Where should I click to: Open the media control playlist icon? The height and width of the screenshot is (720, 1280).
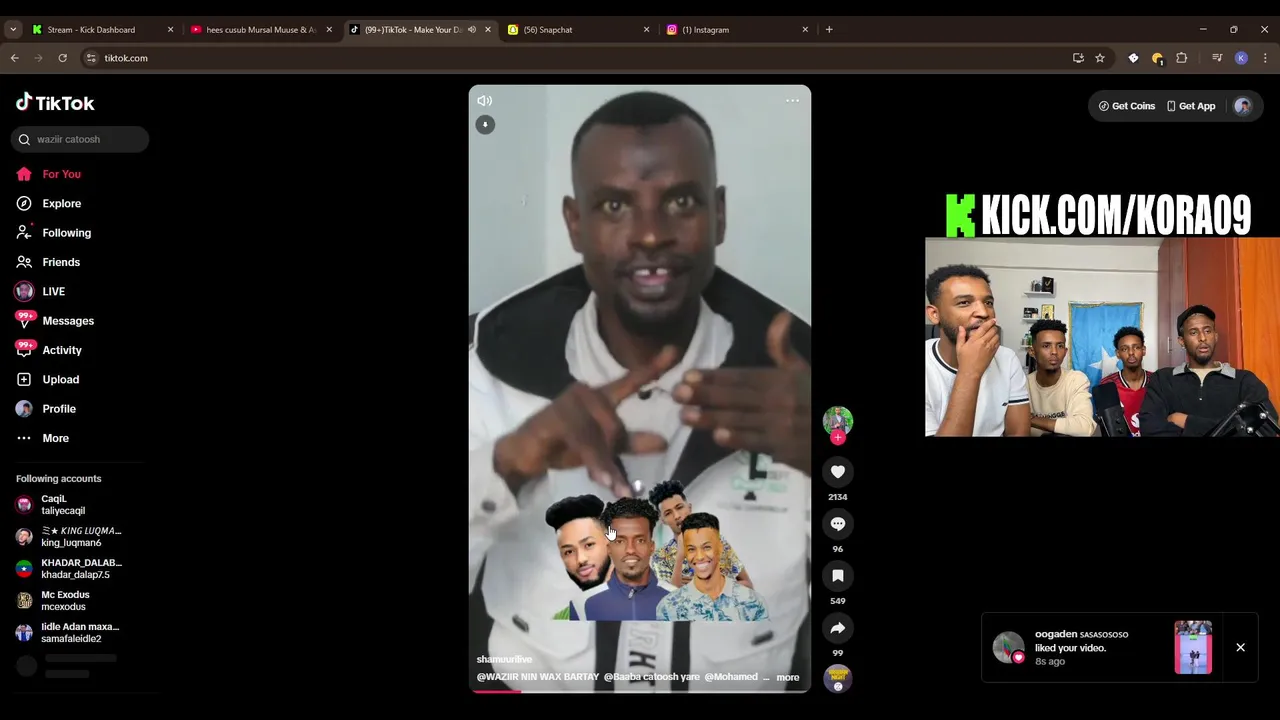pos(1217,58)
